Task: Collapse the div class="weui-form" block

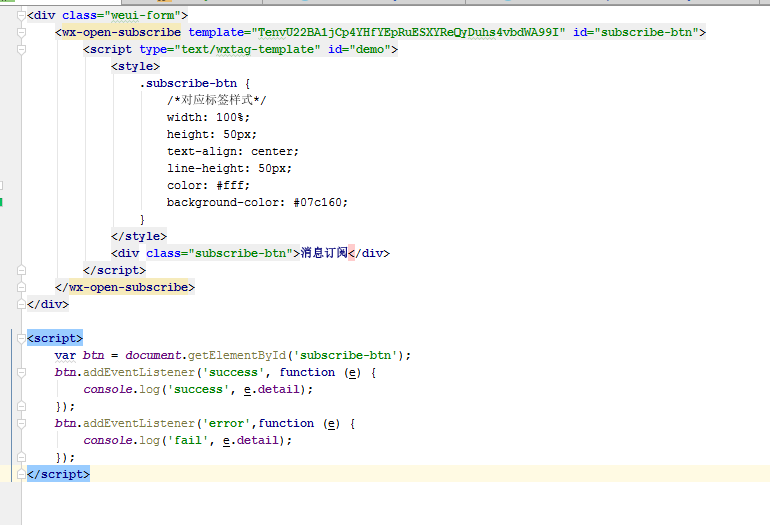Action: click(x=21, y=16)
